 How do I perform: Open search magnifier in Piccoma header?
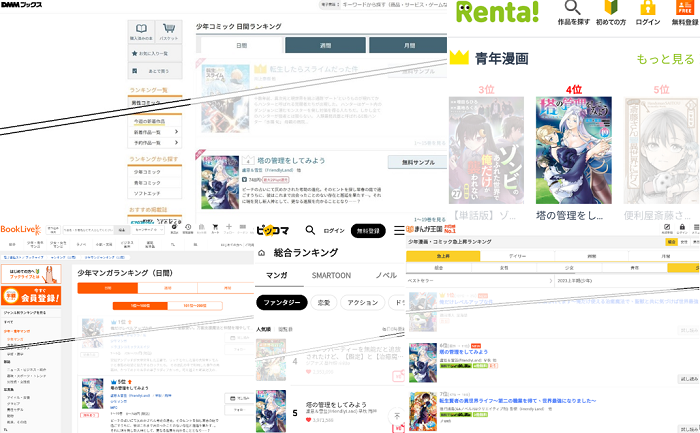pos(310,230)
